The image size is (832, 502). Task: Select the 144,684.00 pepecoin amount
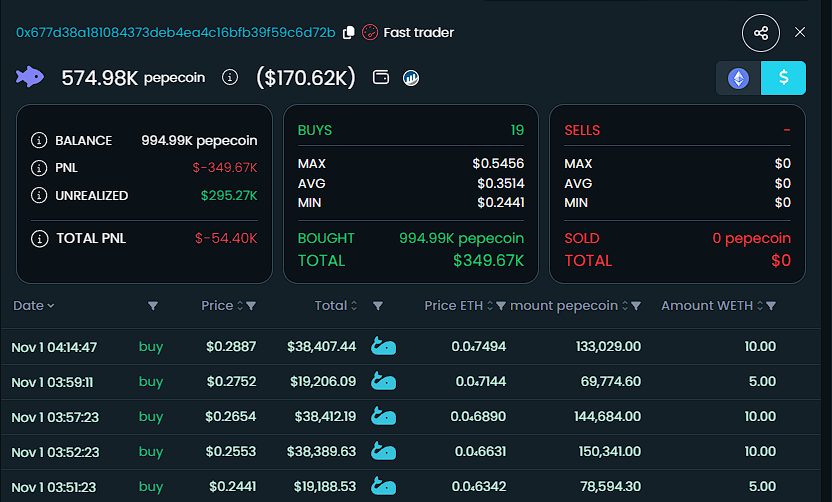608,417
